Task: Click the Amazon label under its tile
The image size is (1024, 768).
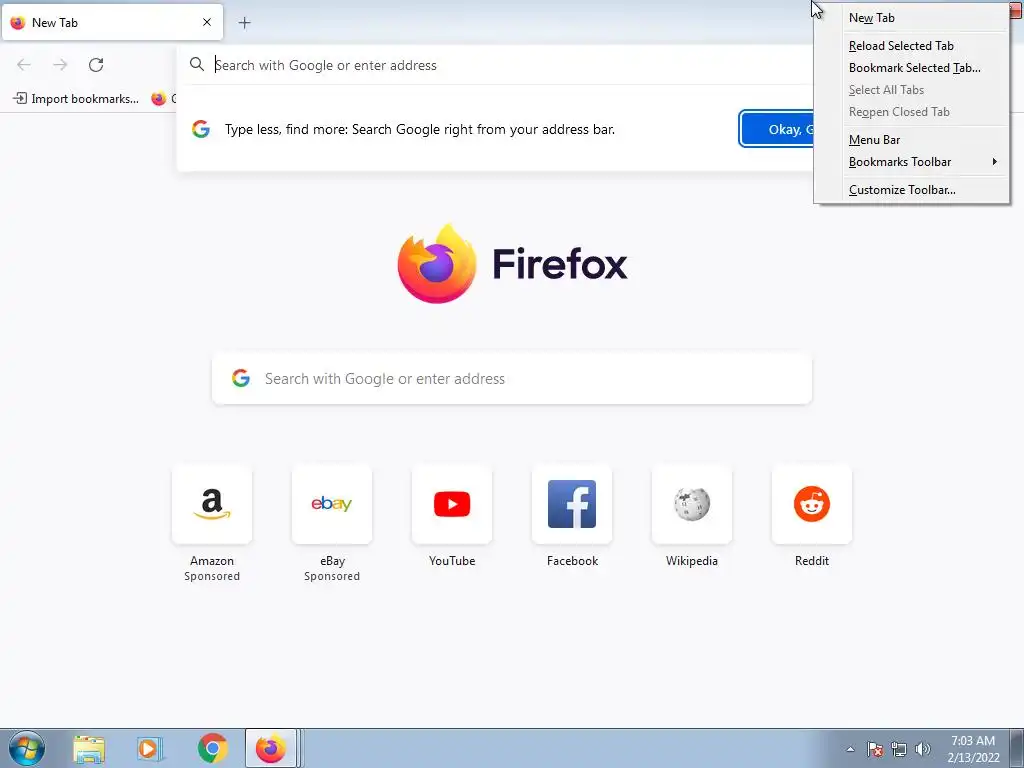Action: pyautogui.click(x=212, y=561)
